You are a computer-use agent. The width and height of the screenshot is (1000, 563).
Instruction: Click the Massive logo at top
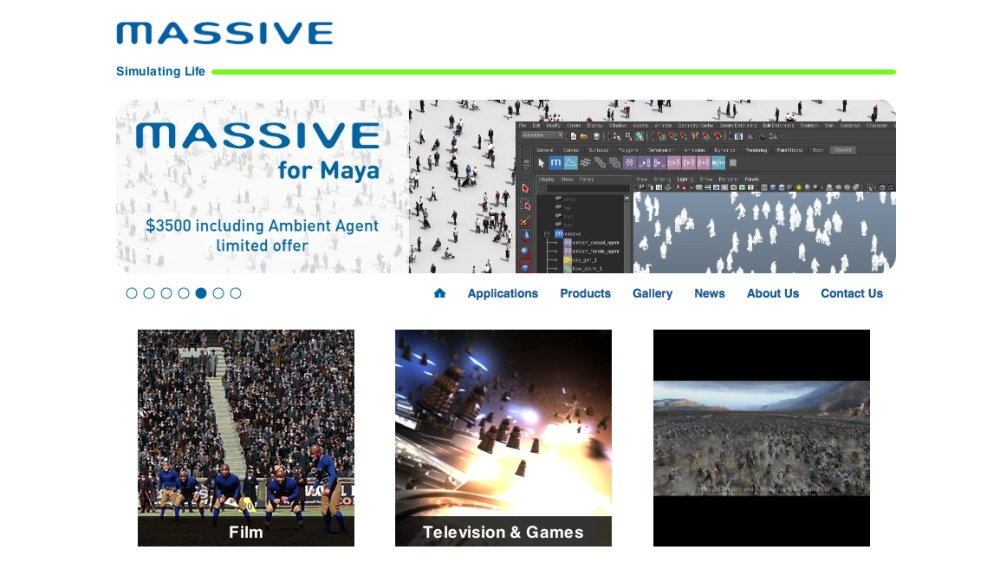[x=224, y=33]
